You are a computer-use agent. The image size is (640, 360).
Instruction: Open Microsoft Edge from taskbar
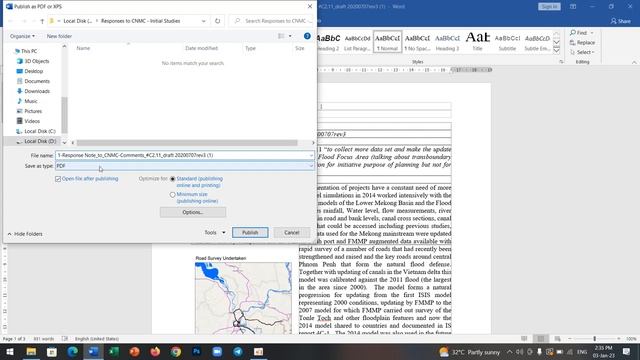click(x=73, y=351)
